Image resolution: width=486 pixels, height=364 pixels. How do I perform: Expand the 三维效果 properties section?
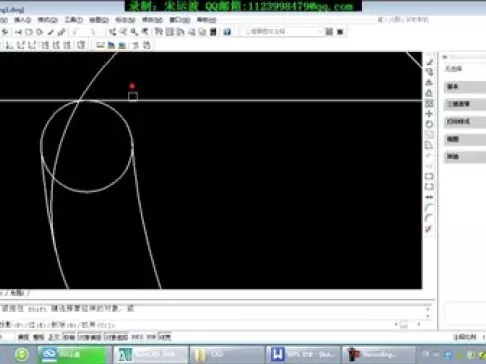tap(465, 104)
